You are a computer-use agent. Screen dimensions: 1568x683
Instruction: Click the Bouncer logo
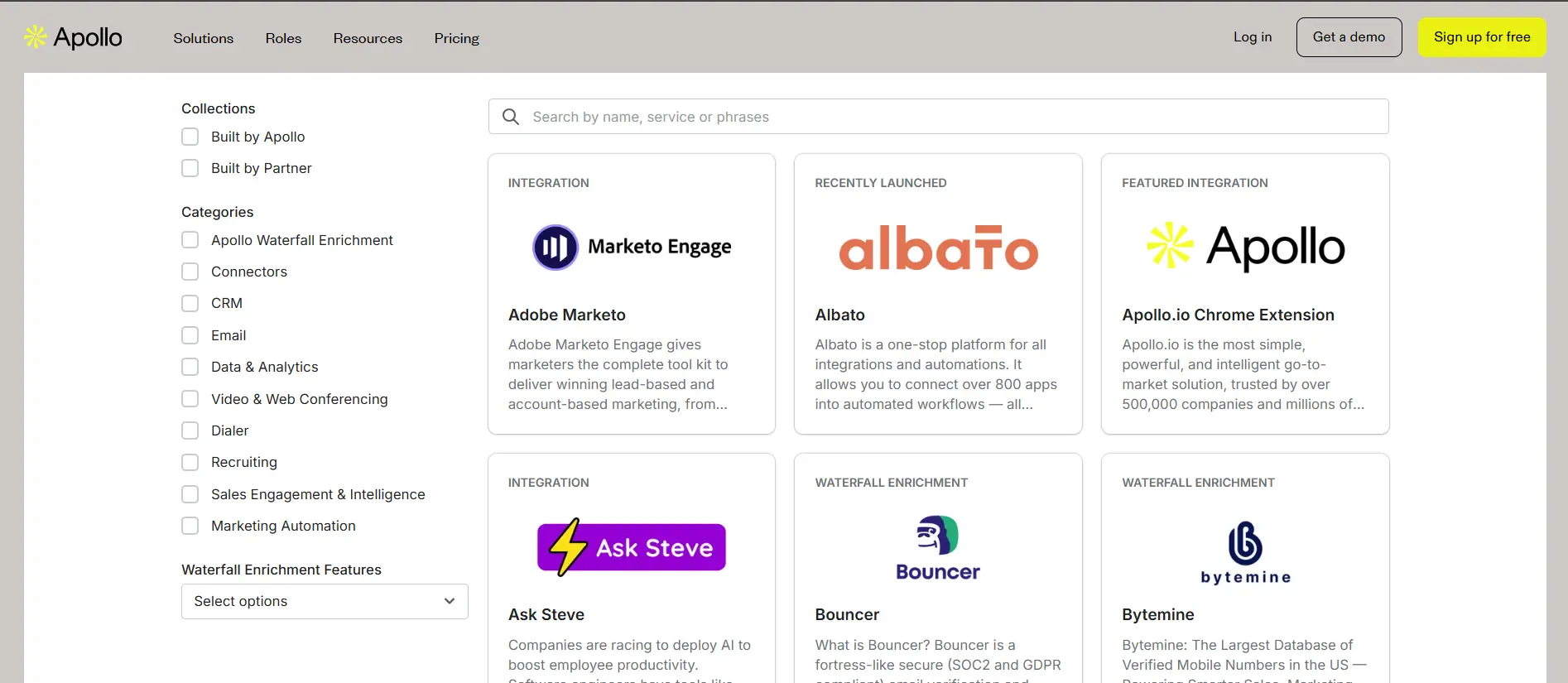[938, 547]
